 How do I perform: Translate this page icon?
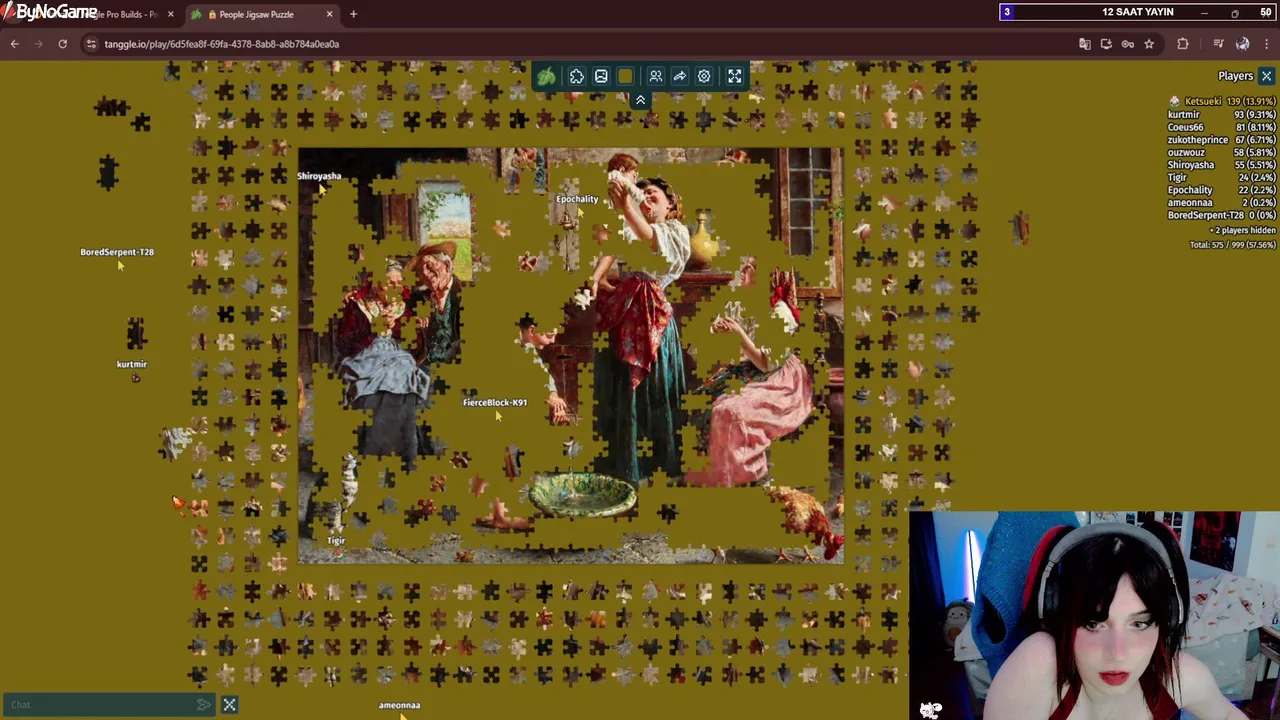click(1085, 44)
